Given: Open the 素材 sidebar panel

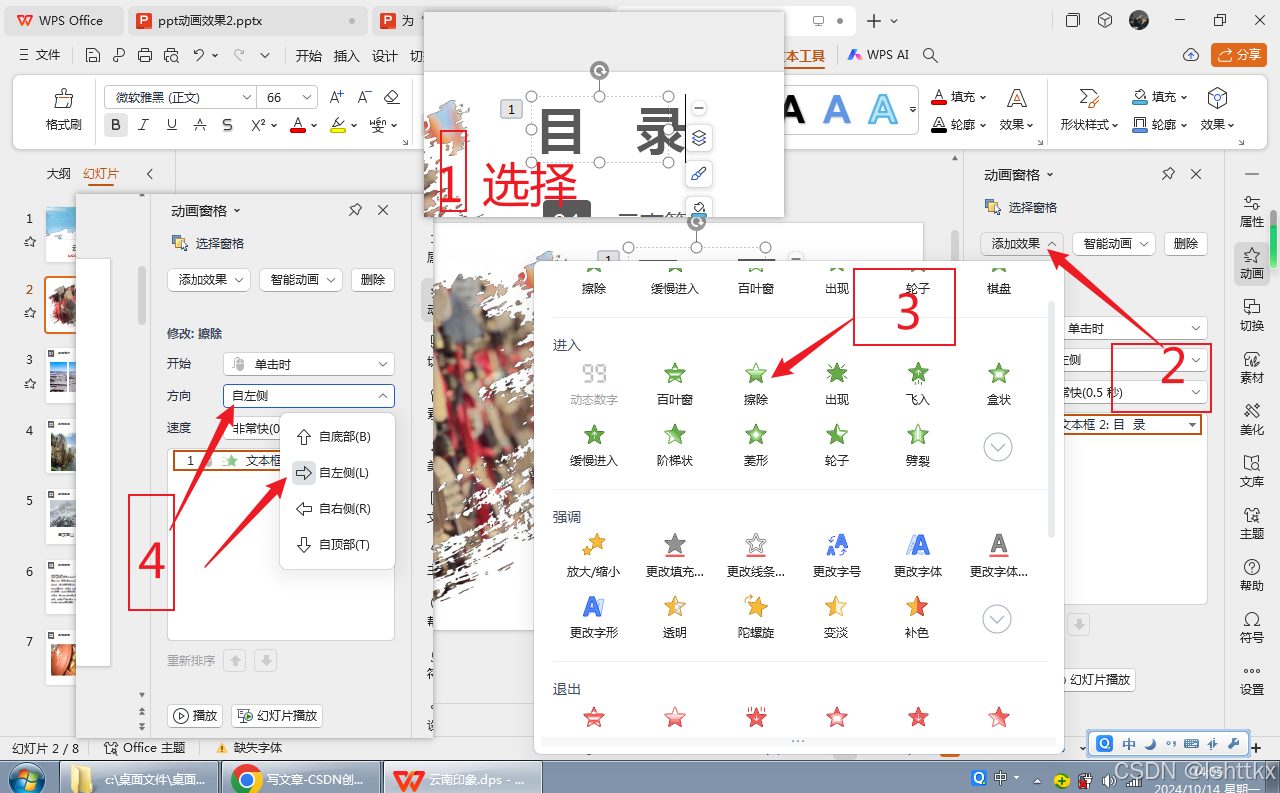Looking at the screenshot, I should pos(1252,367).
